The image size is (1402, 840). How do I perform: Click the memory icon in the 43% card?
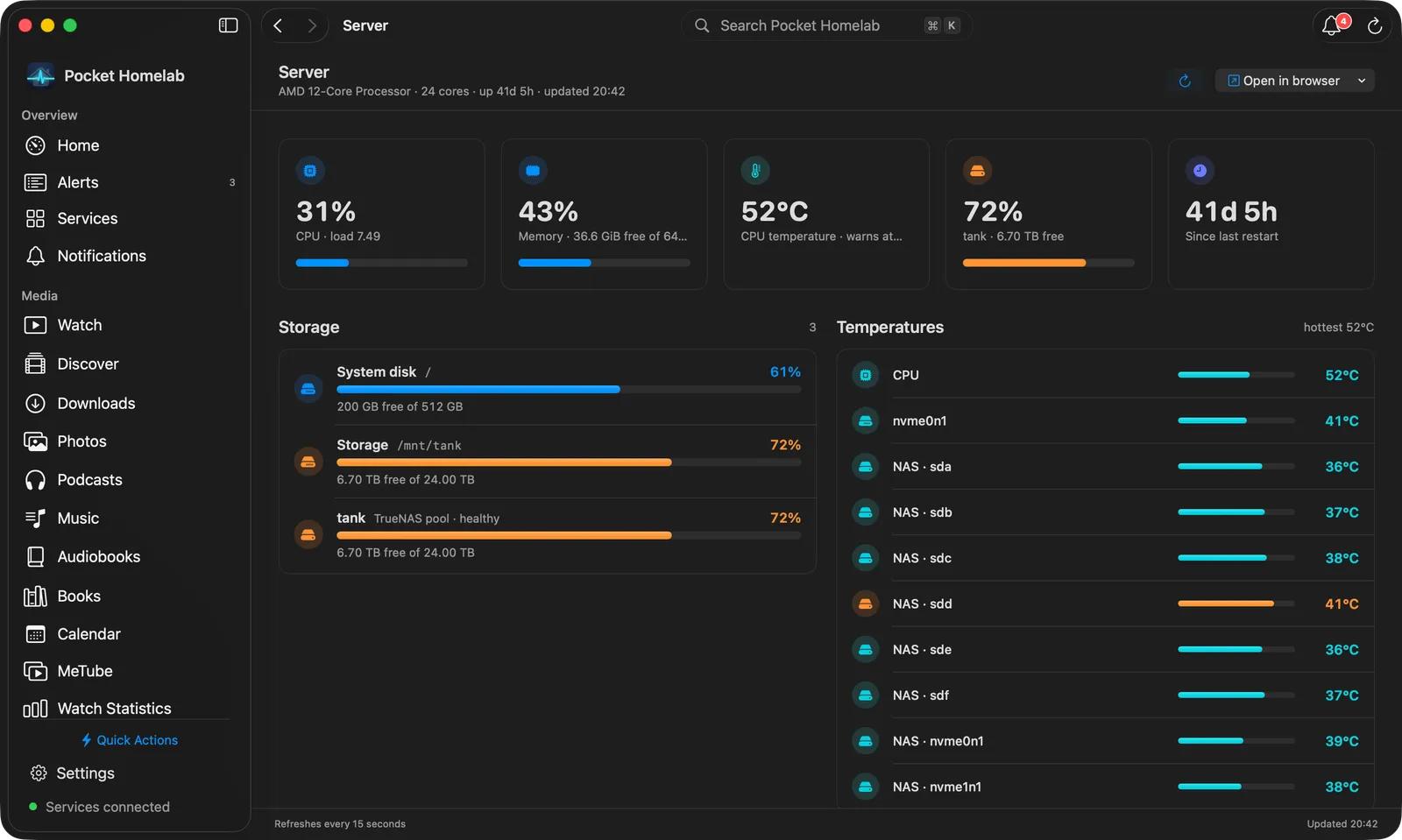point(533,171)
